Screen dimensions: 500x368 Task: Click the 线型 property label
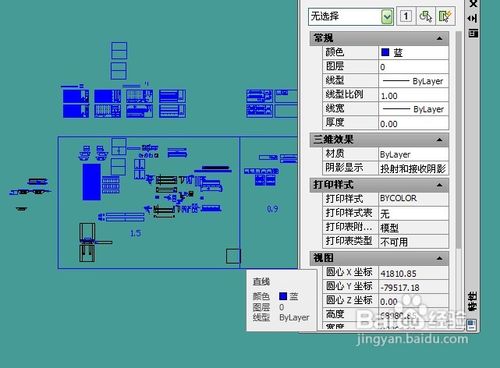click(334, 80)
